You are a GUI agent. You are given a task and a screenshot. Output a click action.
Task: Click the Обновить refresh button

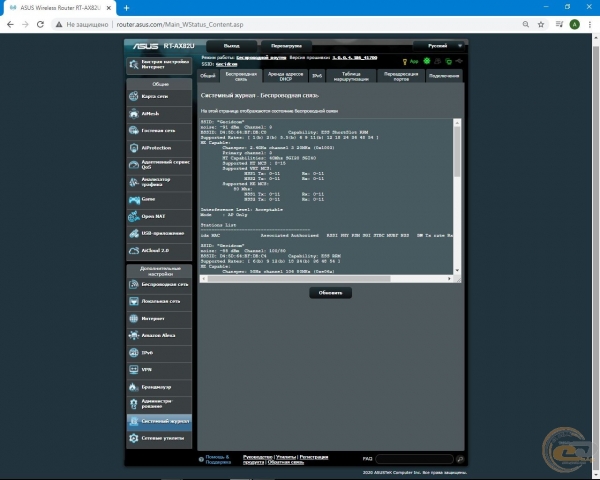pos(330,293)
